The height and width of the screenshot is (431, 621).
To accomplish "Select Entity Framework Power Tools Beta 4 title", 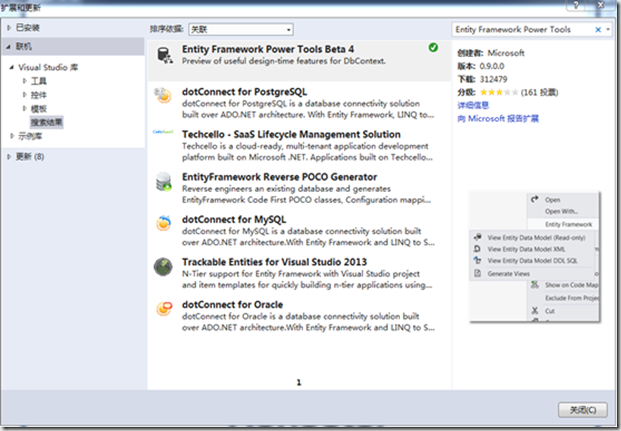I will pos(268,49).
